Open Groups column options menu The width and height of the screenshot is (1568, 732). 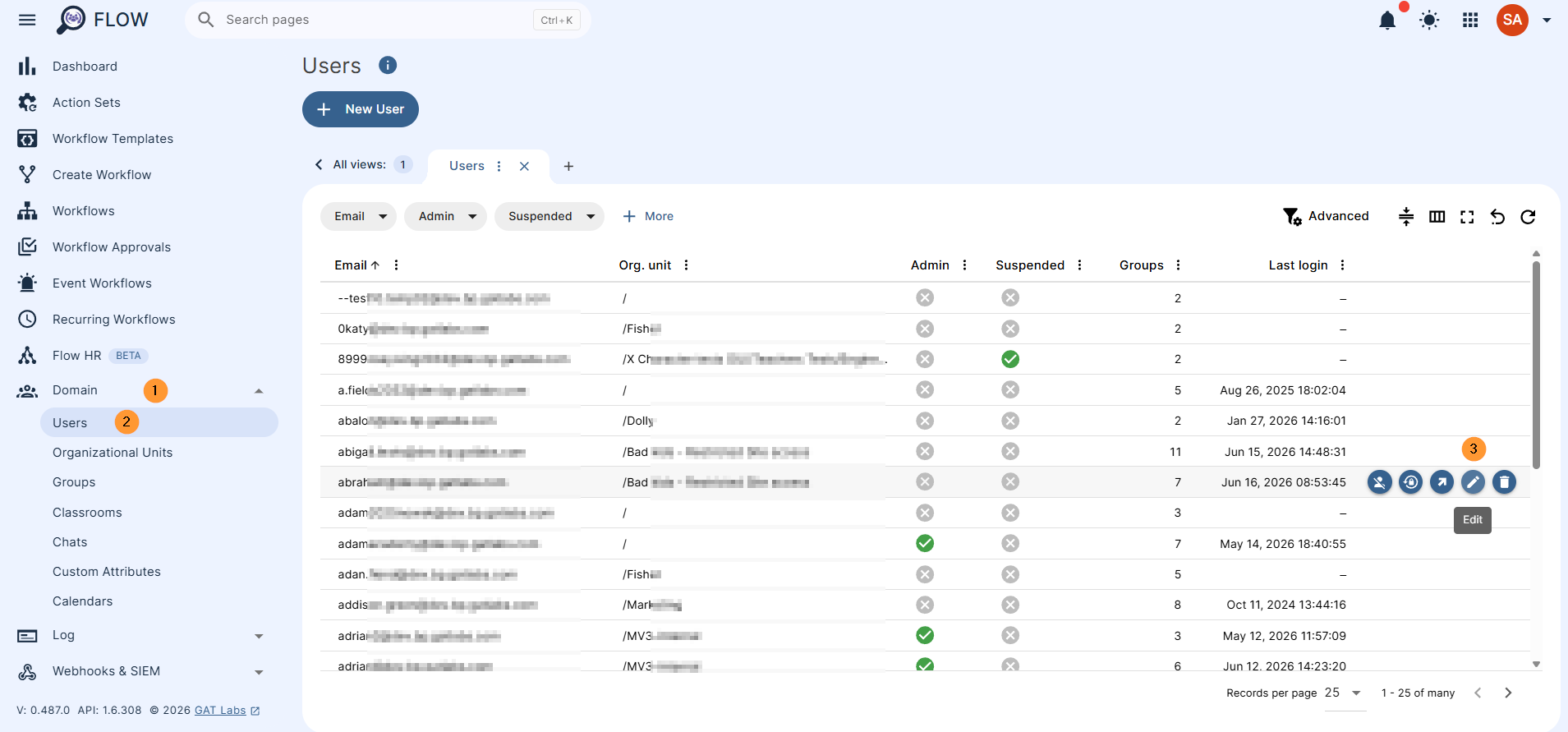[x=1178, y=265]
